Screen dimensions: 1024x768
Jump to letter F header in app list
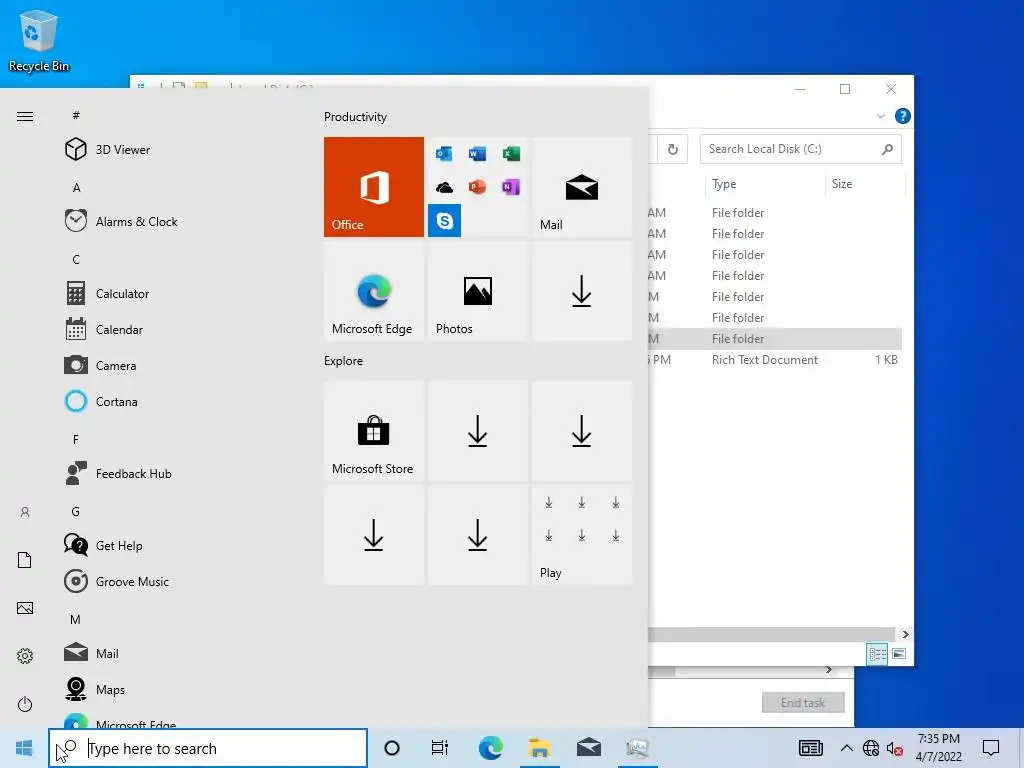(76, 440)
